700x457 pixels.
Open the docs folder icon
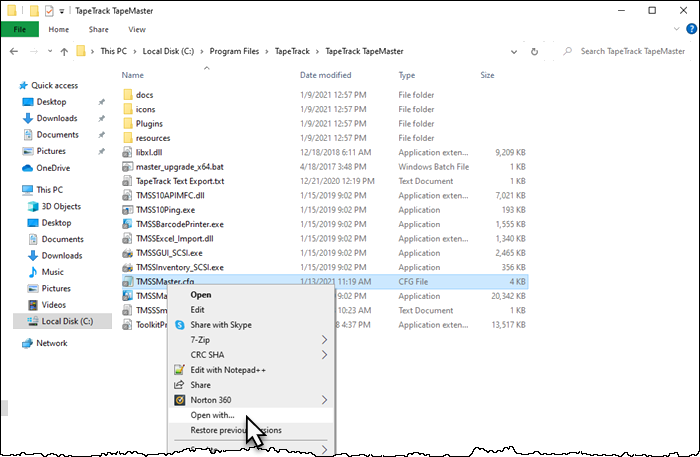(x=128, y=95)
